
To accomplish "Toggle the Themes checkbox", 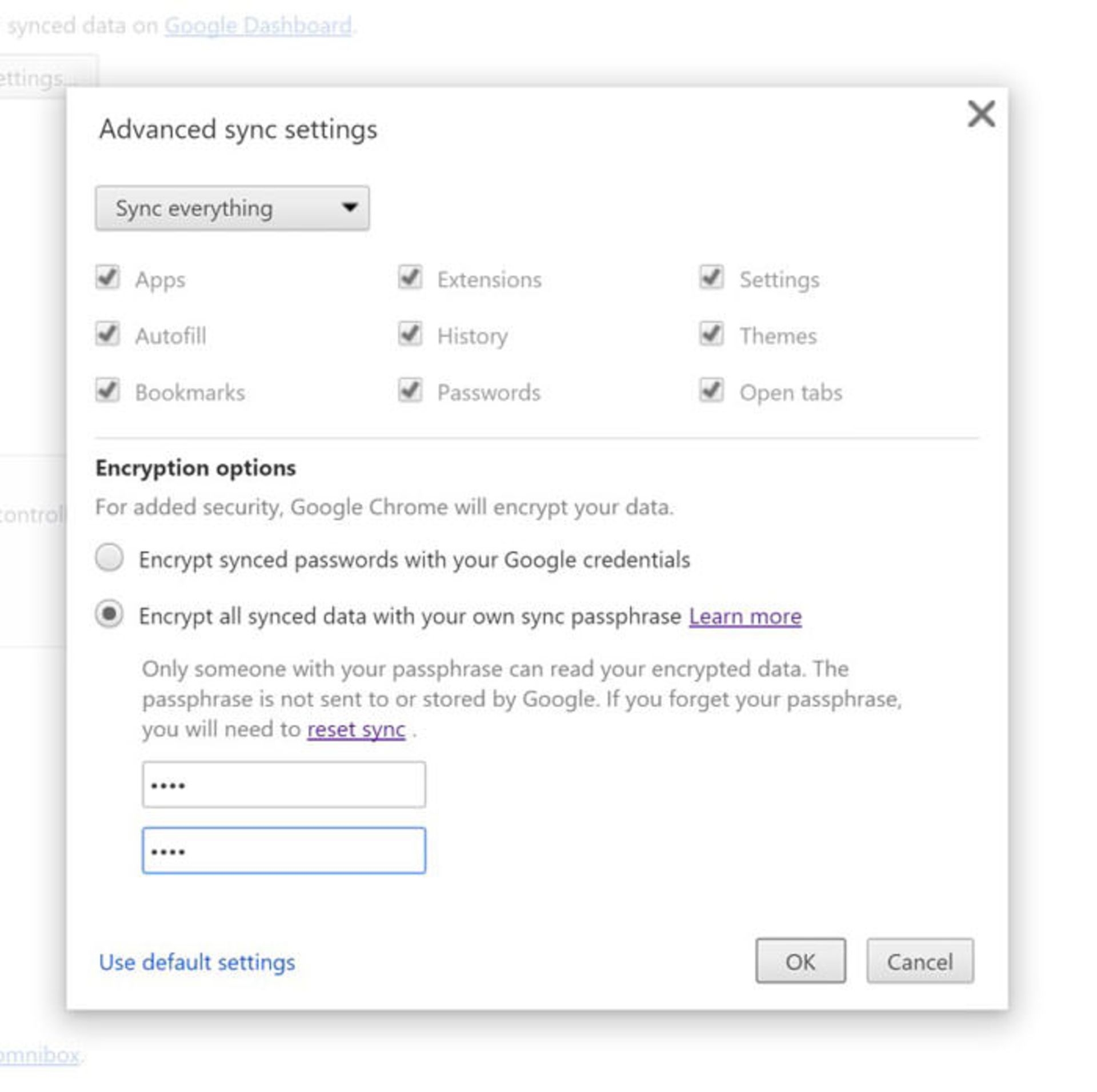I will [711, 334].
